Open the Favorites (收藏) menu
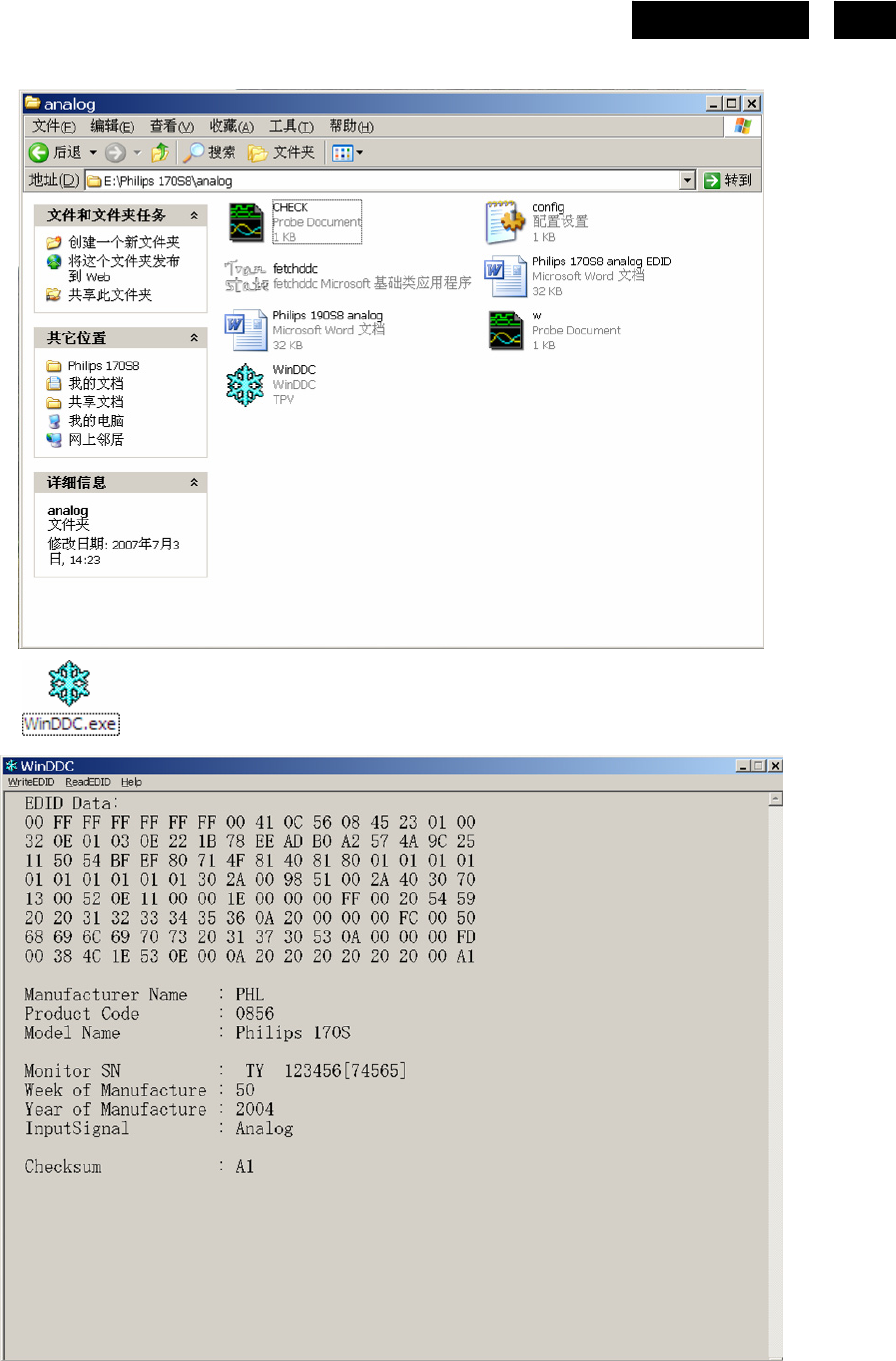The height and width of the screenshot is (1361, 896). coord(231,126)
